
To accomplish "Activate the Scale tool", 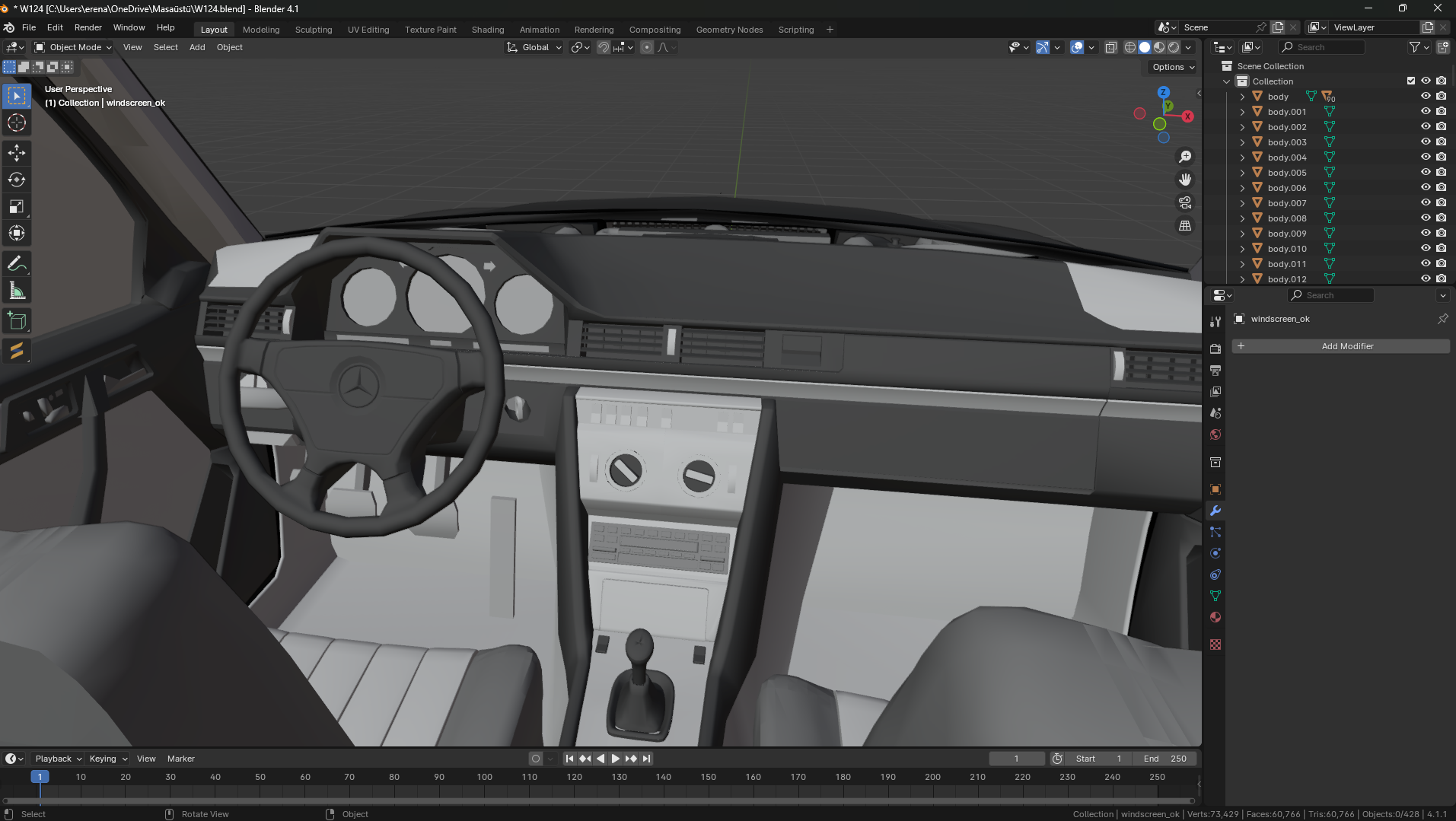I will point(17,206).
